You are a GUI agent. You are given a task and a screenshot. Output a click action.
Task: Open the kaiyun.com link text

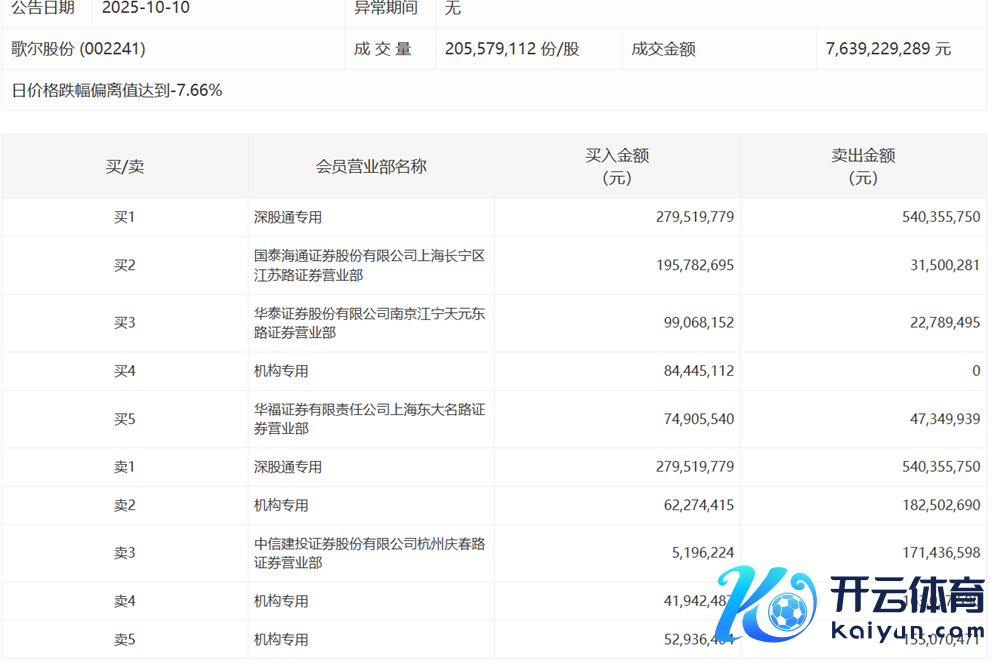pos(900,633)
